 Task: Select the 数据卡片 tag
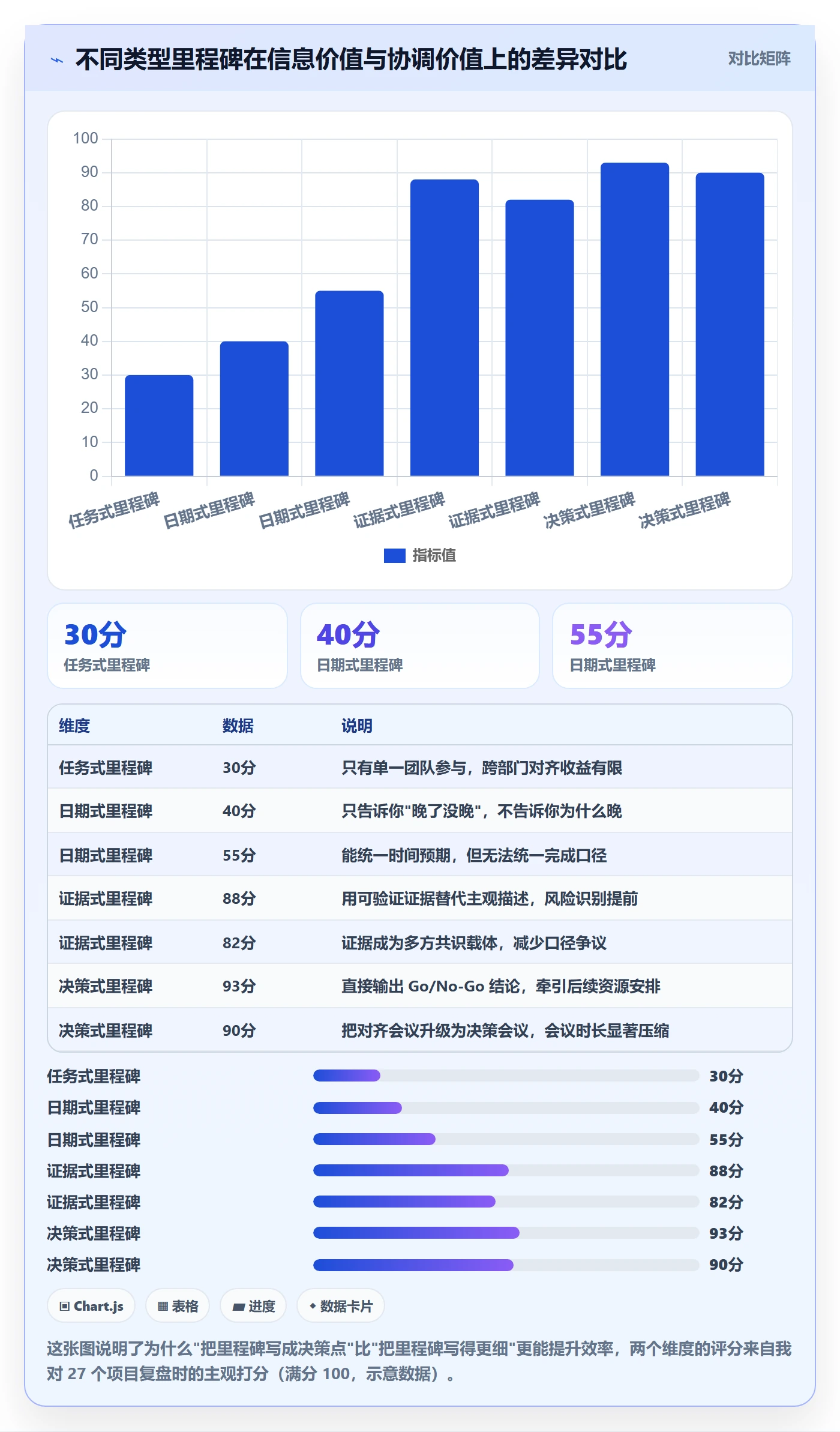pos(340,1306)
